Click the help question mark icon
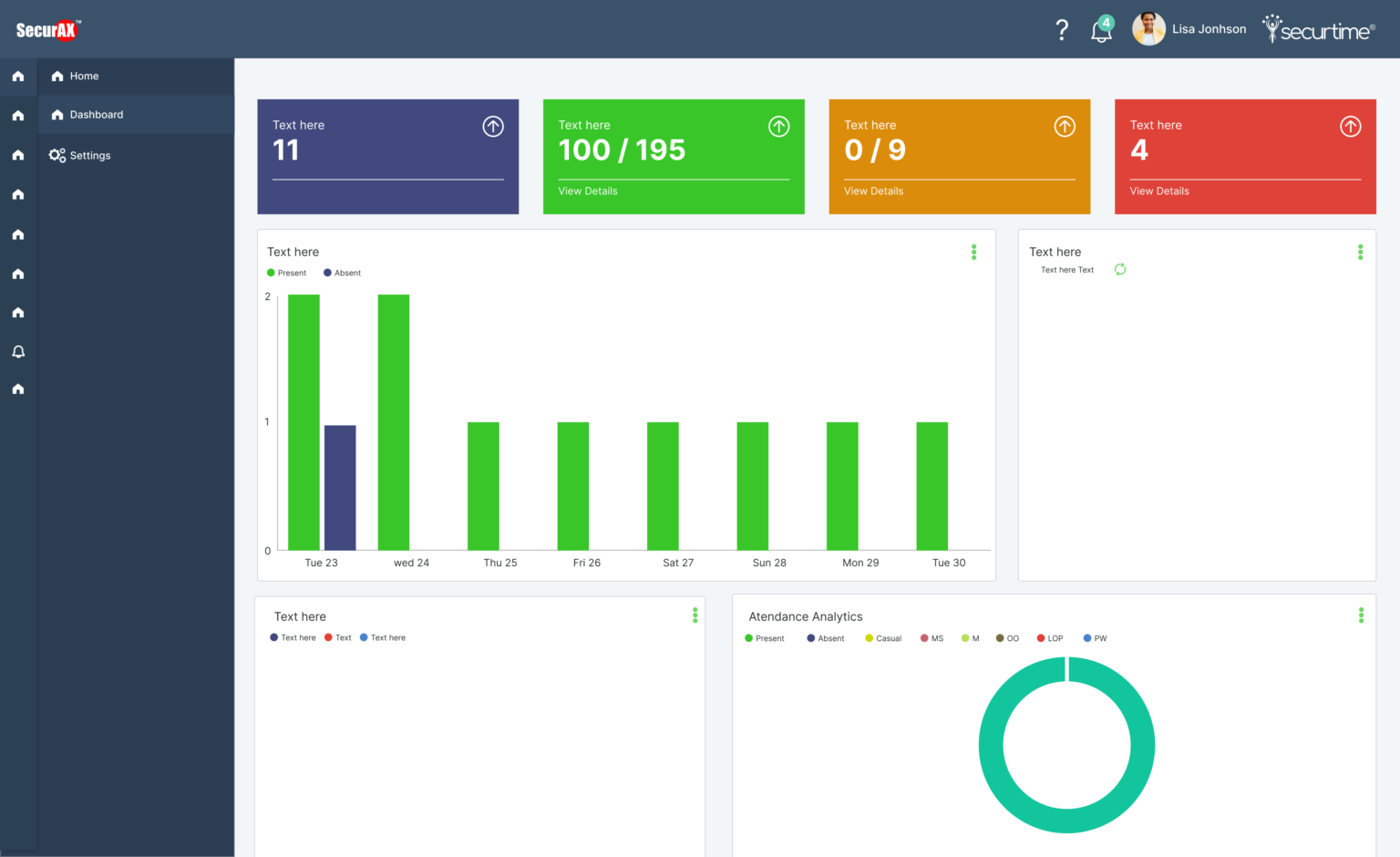Screen dimensions: 1400x857 pyautogui.click(x=1061, y=28)
